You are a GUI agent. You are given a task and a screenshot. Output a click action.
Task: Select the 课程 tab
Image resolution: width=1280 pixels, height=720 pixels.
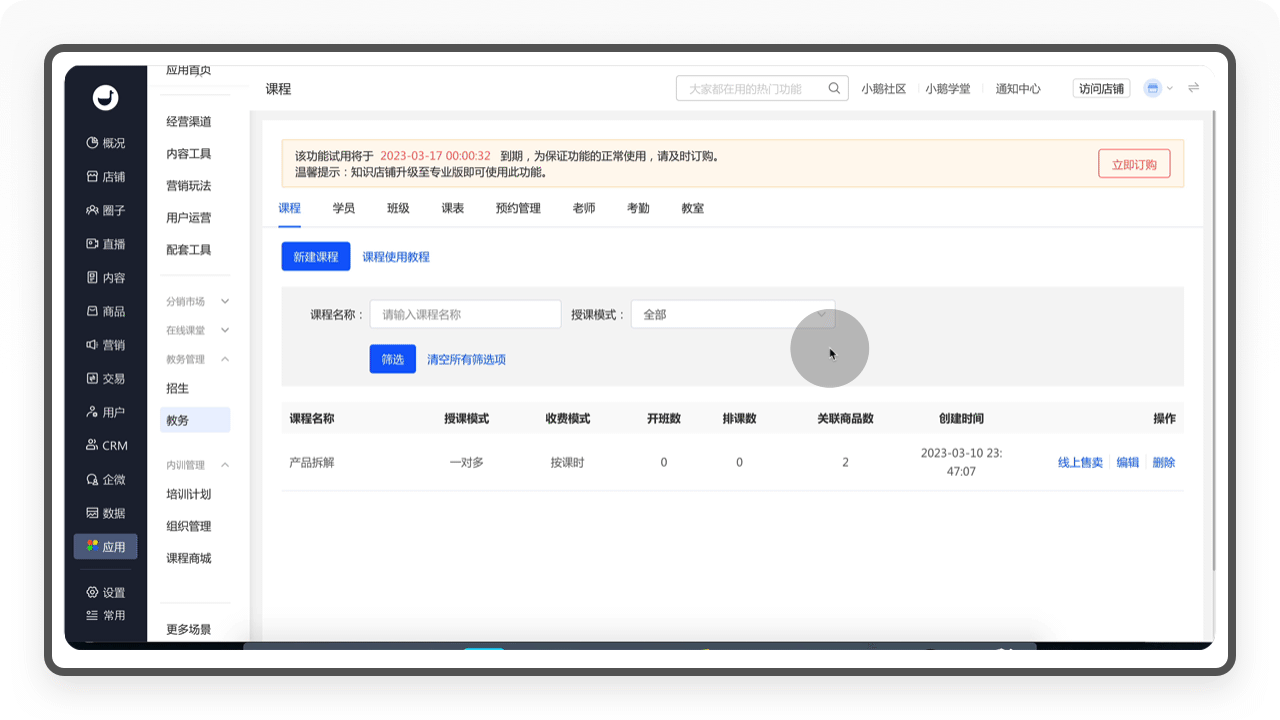pos(289,208)
